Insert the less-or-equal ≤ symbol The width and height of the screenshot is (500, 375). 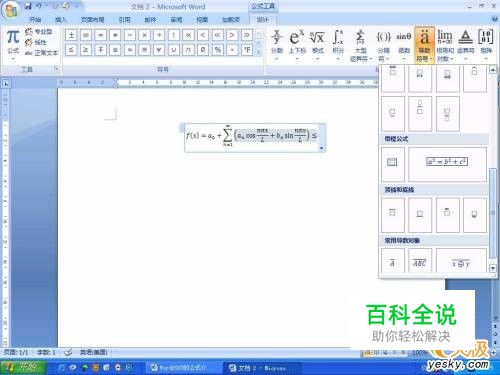point(71,50)
